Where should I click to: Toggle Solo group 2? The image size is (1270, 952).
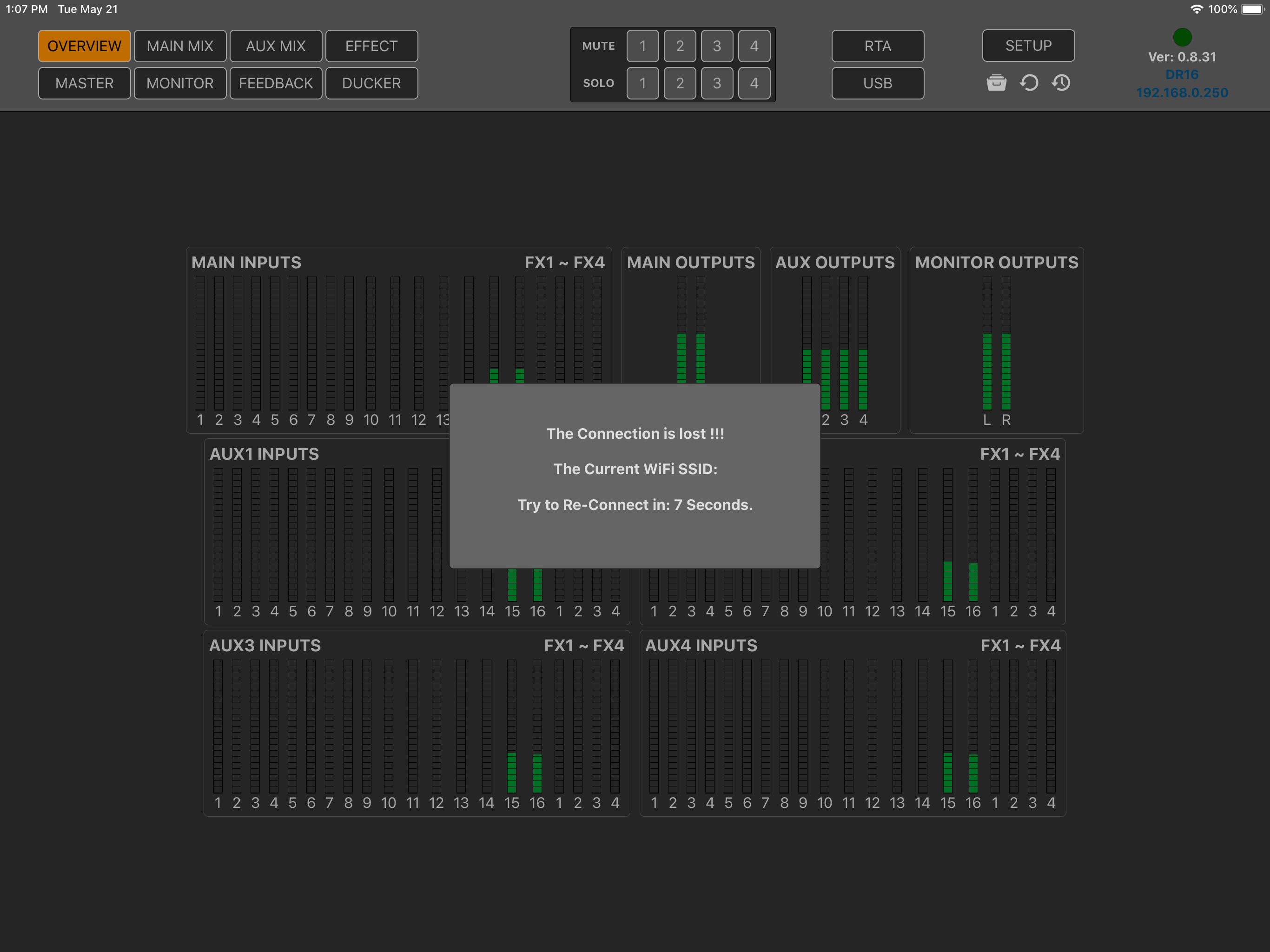click(x=680, y=83)
